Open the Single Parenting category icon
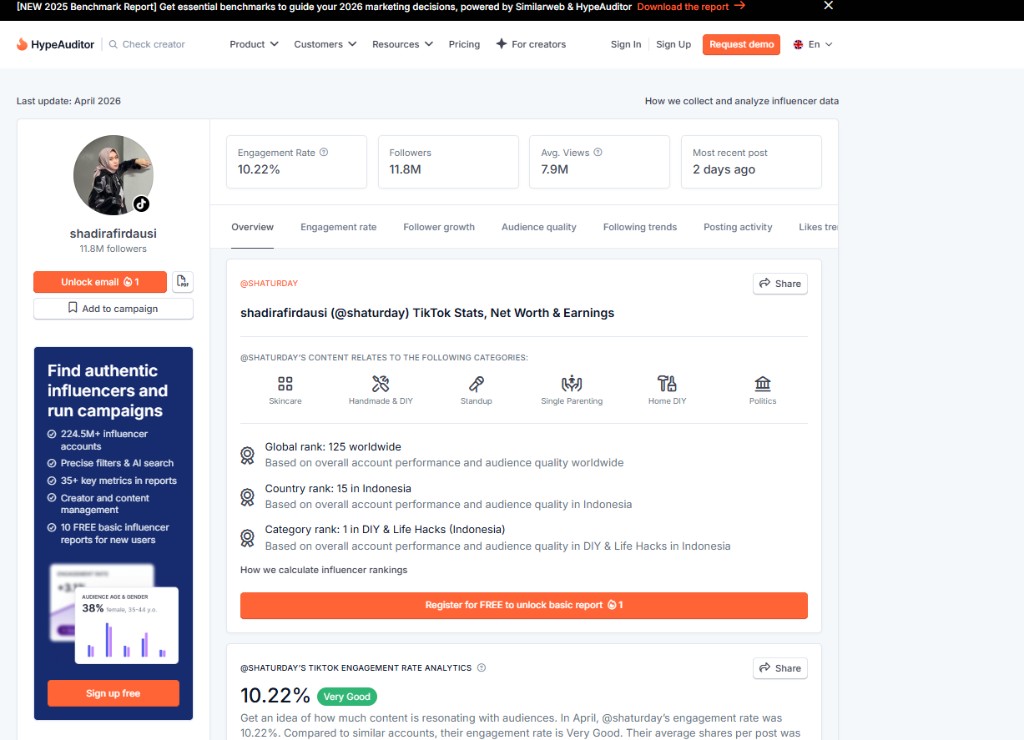This screenshot has width=1024, height=740. pos(571,383)
